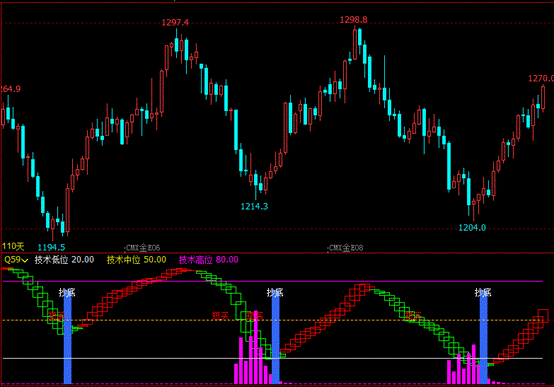Click the CMX金E08 contract marker
This screenshot has height=387, width=554.
coord(345,248)
